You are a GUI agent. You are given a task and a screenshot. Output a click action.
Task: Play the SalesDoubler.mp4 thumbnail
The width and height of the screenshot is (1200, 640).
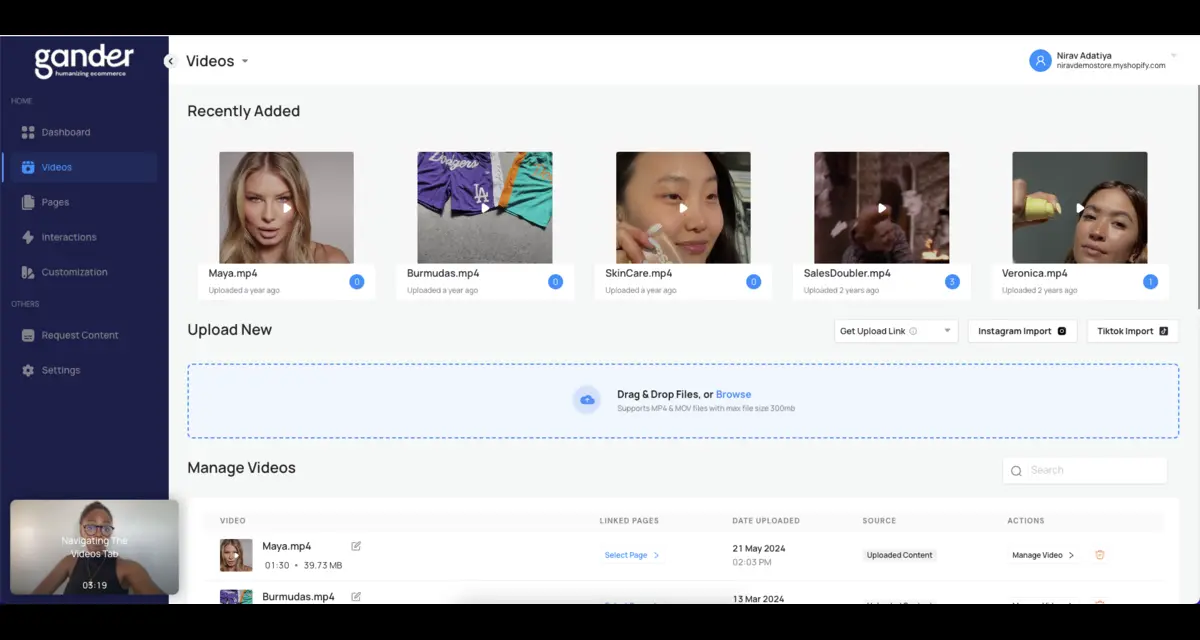882,208
